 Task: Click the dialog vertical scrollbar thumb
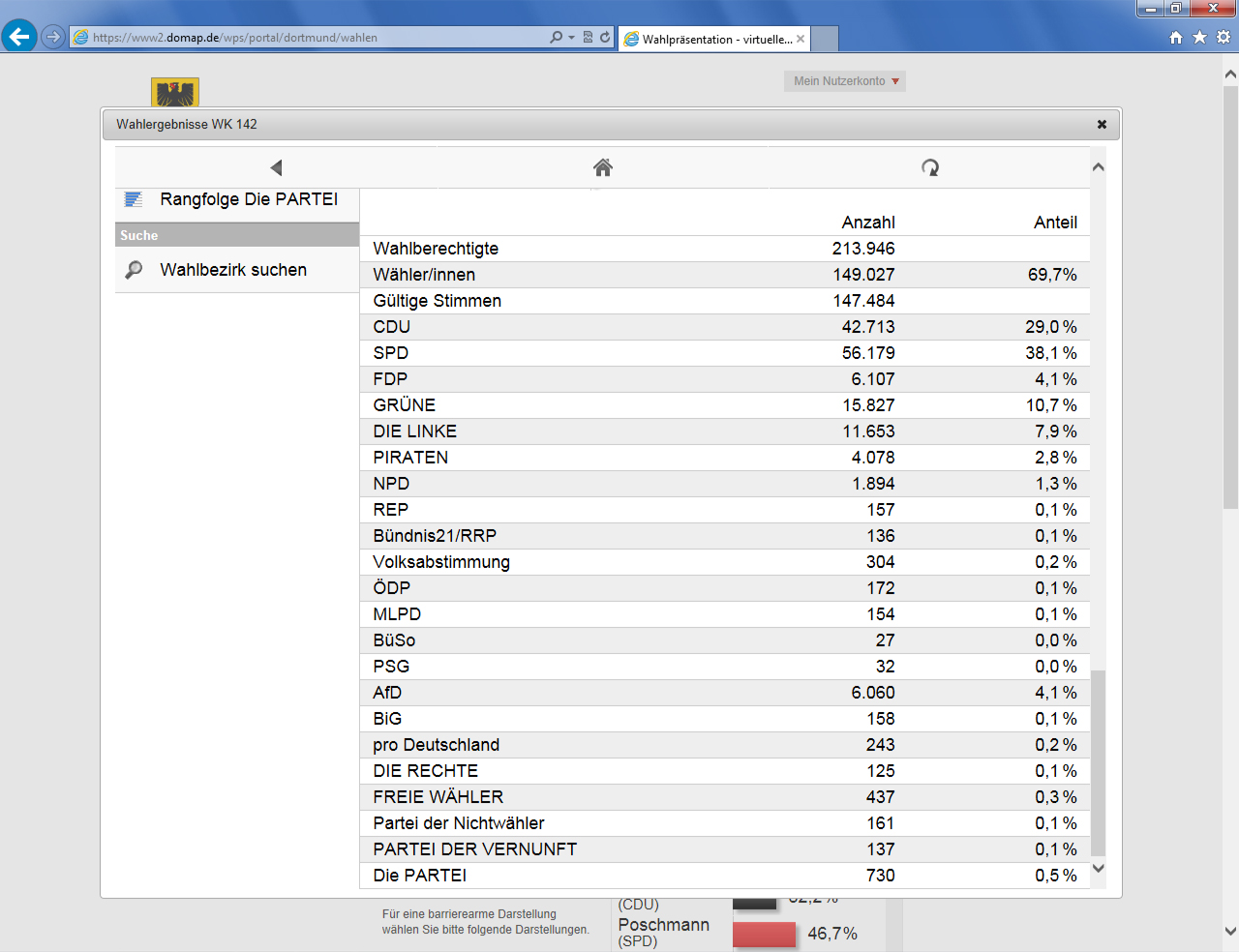coord(1099,762)
